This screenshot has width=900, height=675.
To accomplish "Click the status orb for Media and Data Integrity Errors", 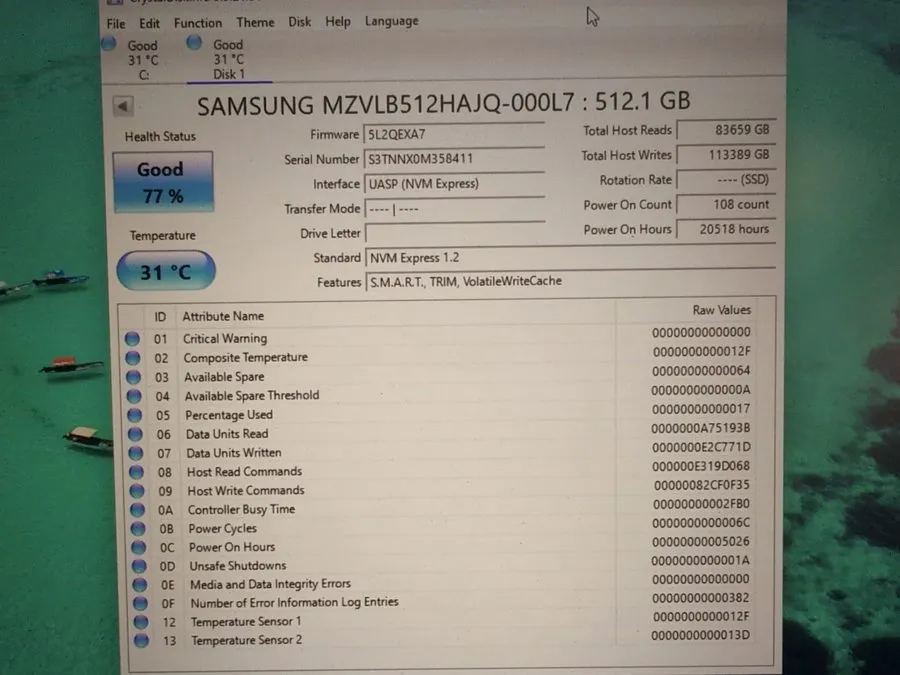I will [x=139, y=584].
